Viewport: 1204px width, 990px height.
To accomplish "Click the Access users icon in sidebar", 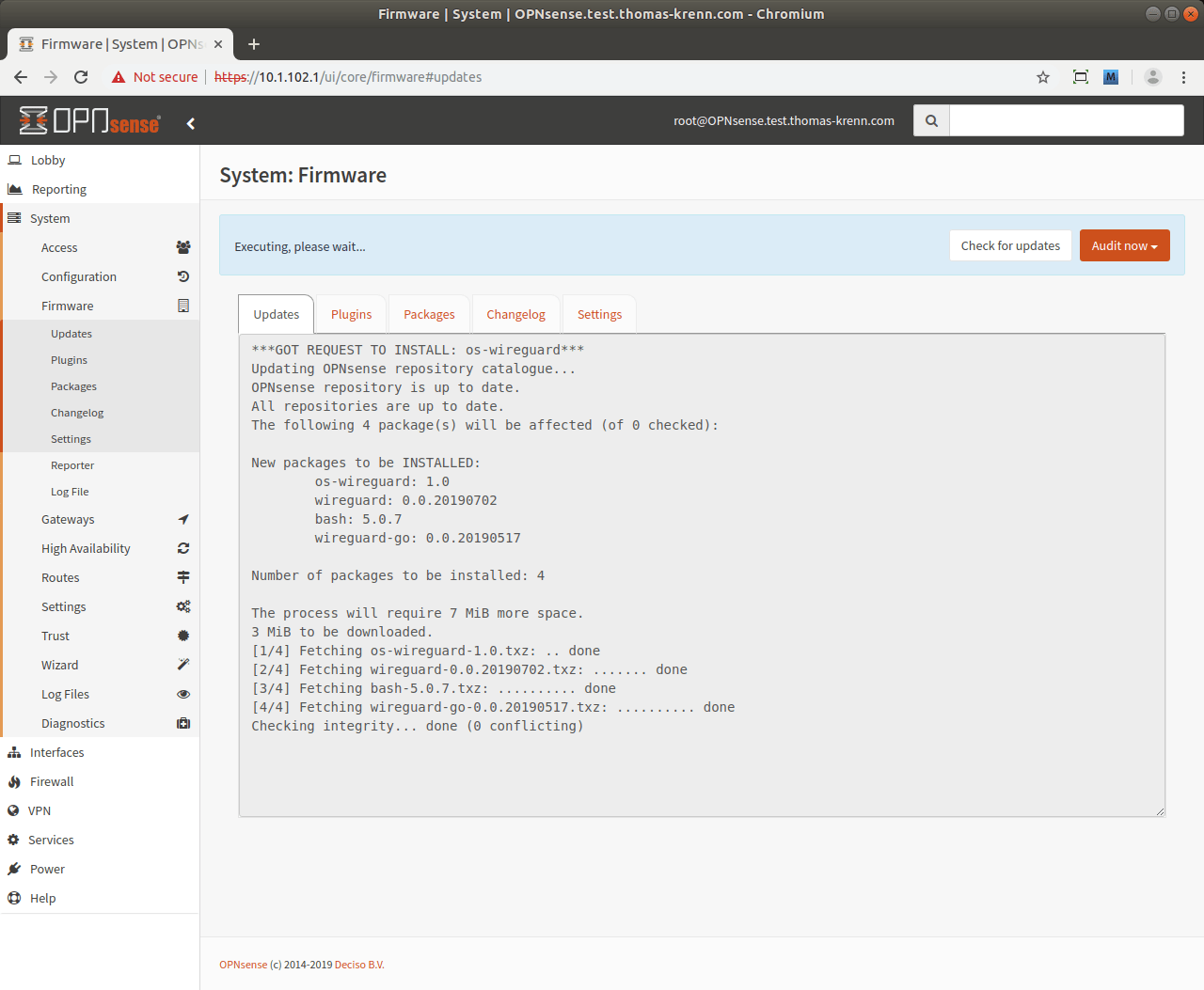I will coord(183,247).
